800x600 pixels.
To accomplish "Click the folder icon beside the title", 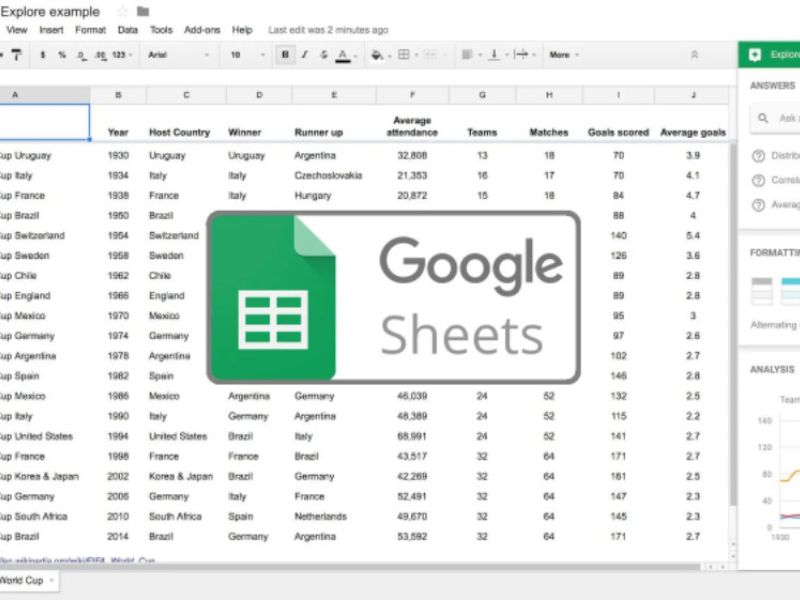I will click(x=143, y=11).
